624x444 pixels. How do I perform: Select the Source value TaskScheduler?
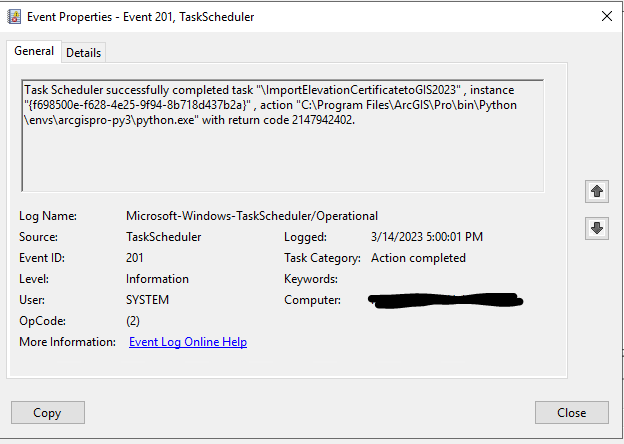click(163, 237)
